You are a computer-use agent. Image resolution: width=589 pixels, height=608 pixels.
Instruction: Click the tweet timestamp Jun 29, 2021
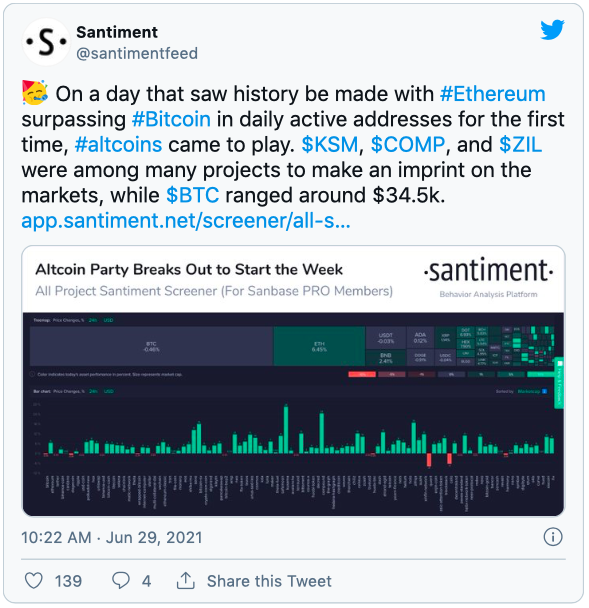[x=112, y=537]
